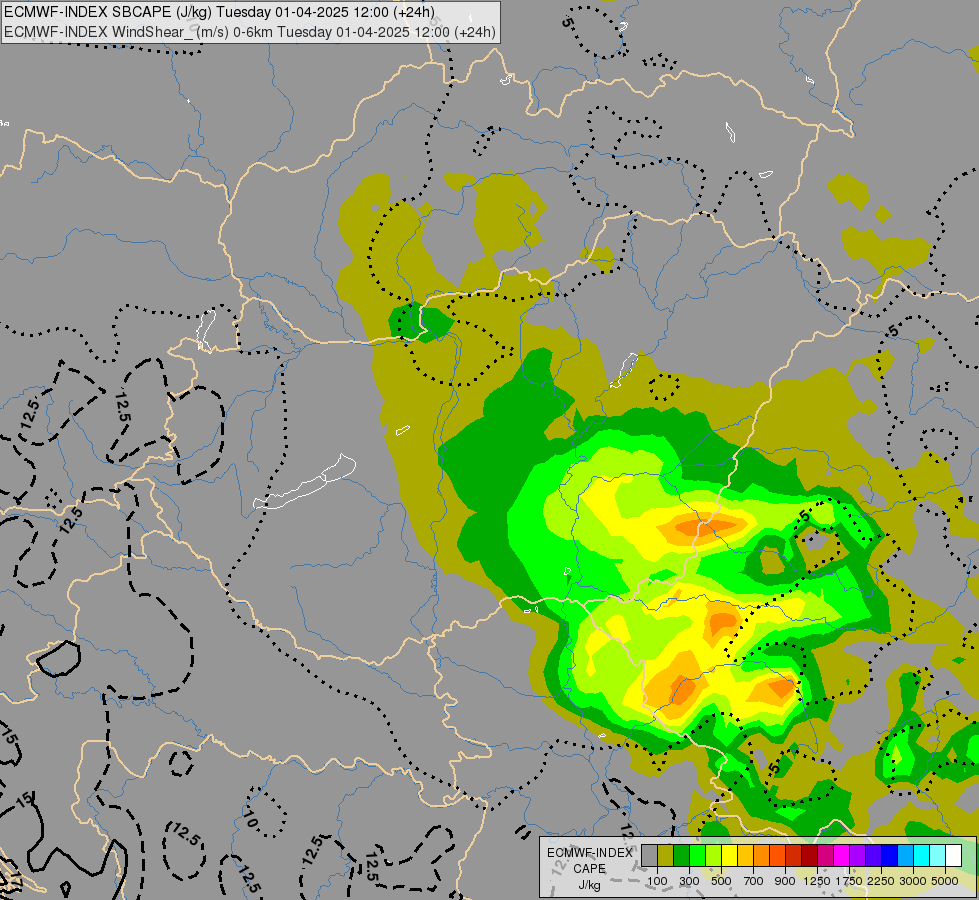979x900 pixels.
Task: Click the wind shear contour label 10
Action: tap(250, 819)
